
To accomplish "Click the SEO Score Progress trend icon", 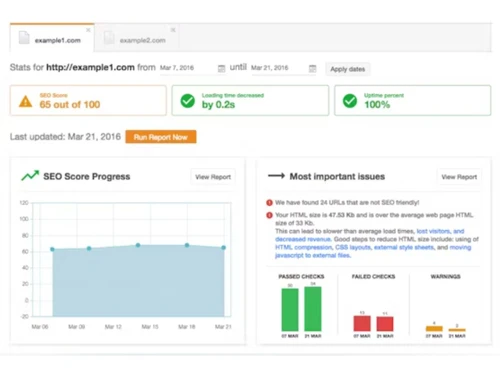I will [30, 175].
